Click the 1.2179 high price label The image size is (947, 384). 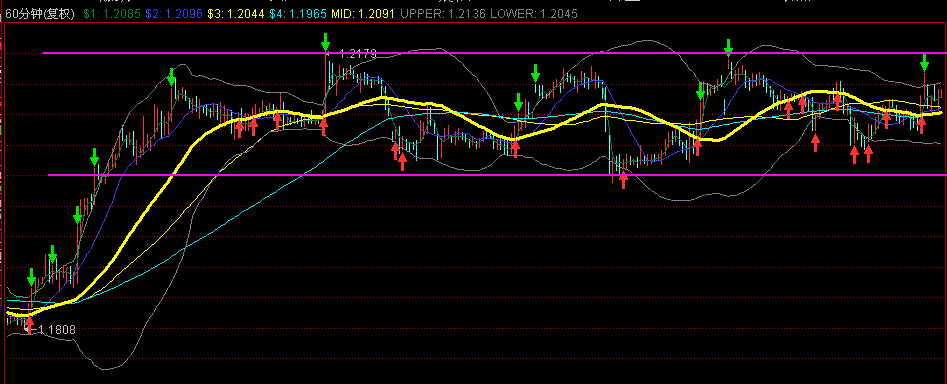358,54
